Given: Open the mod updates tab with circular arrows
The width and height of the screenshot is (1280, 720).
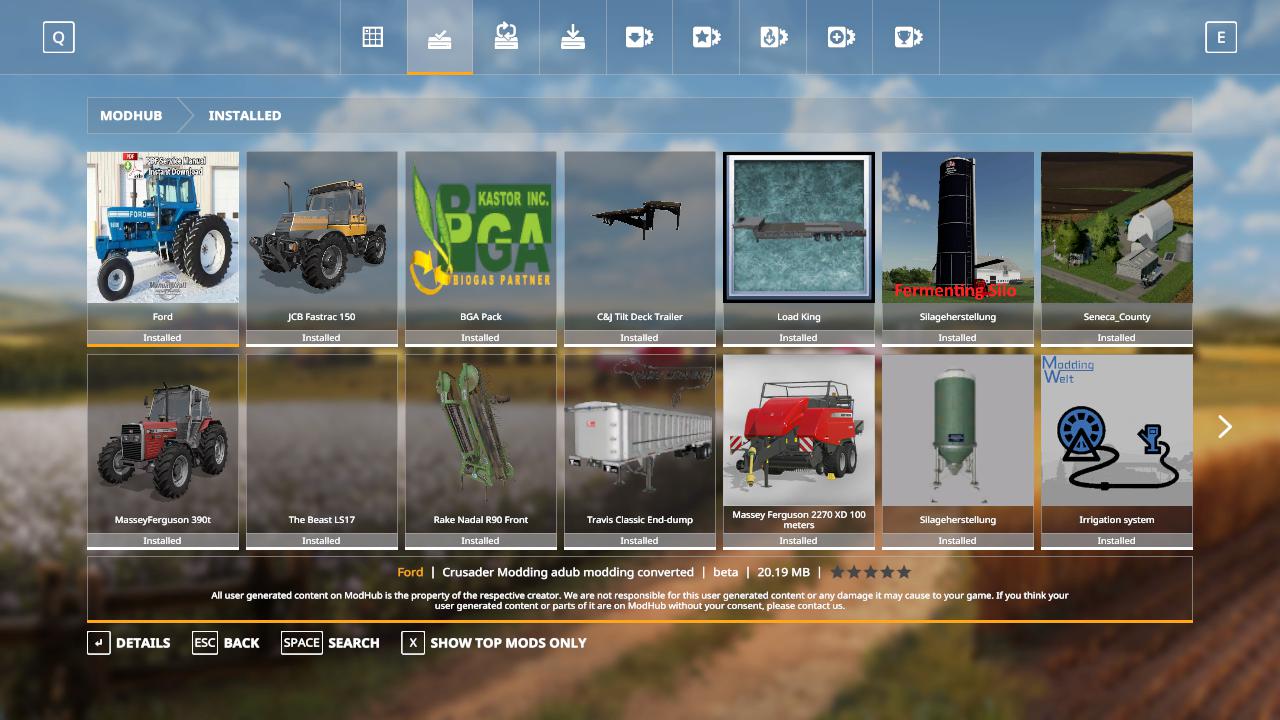Looking at the screenshot, I should pos(506,37).
